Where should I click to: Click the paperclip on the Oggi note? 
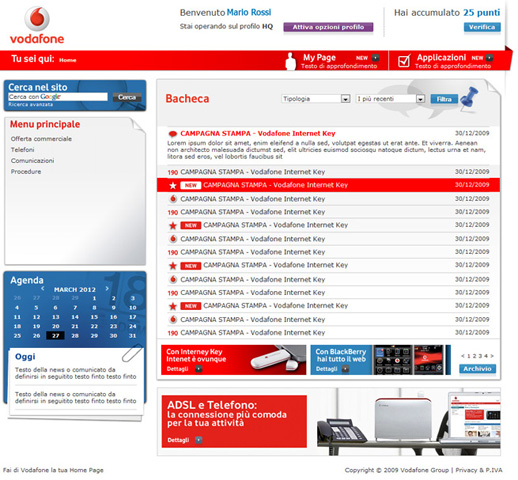click(132, 353)
